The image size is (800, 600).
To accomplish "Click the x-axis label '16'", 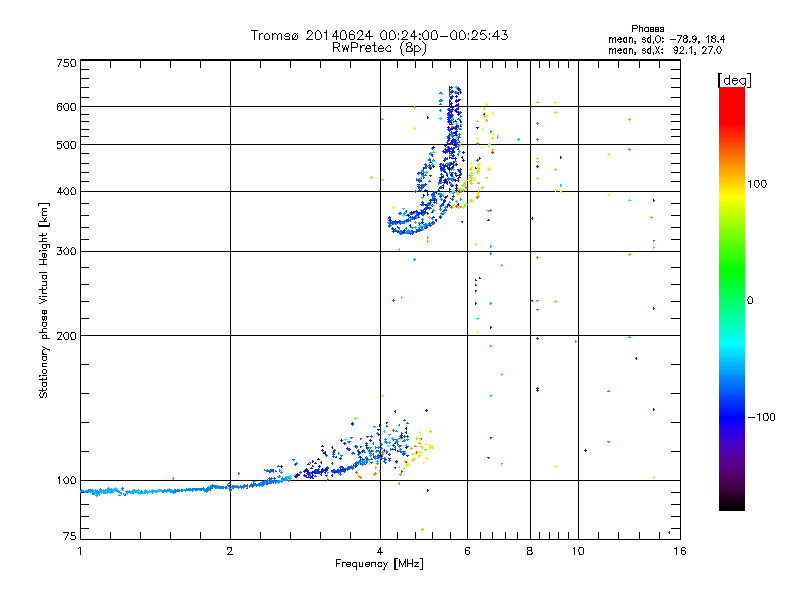I will click(x=680, y=551).
